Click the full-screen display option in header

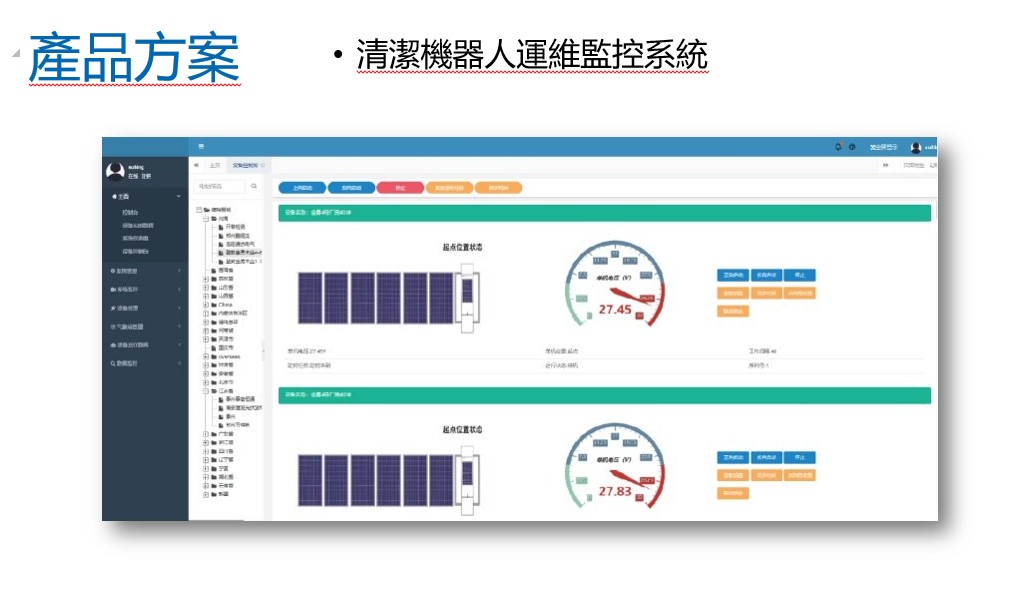(x=883, y=148)
